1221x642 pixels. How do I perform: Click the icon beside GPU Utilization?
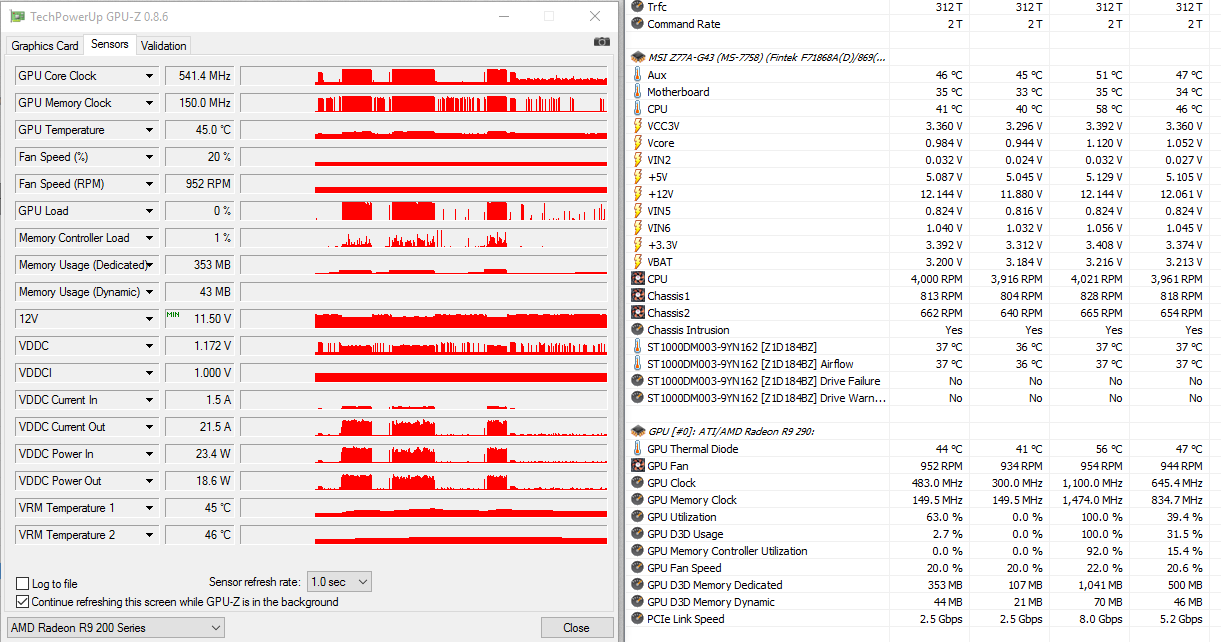[x=638, y=517]
